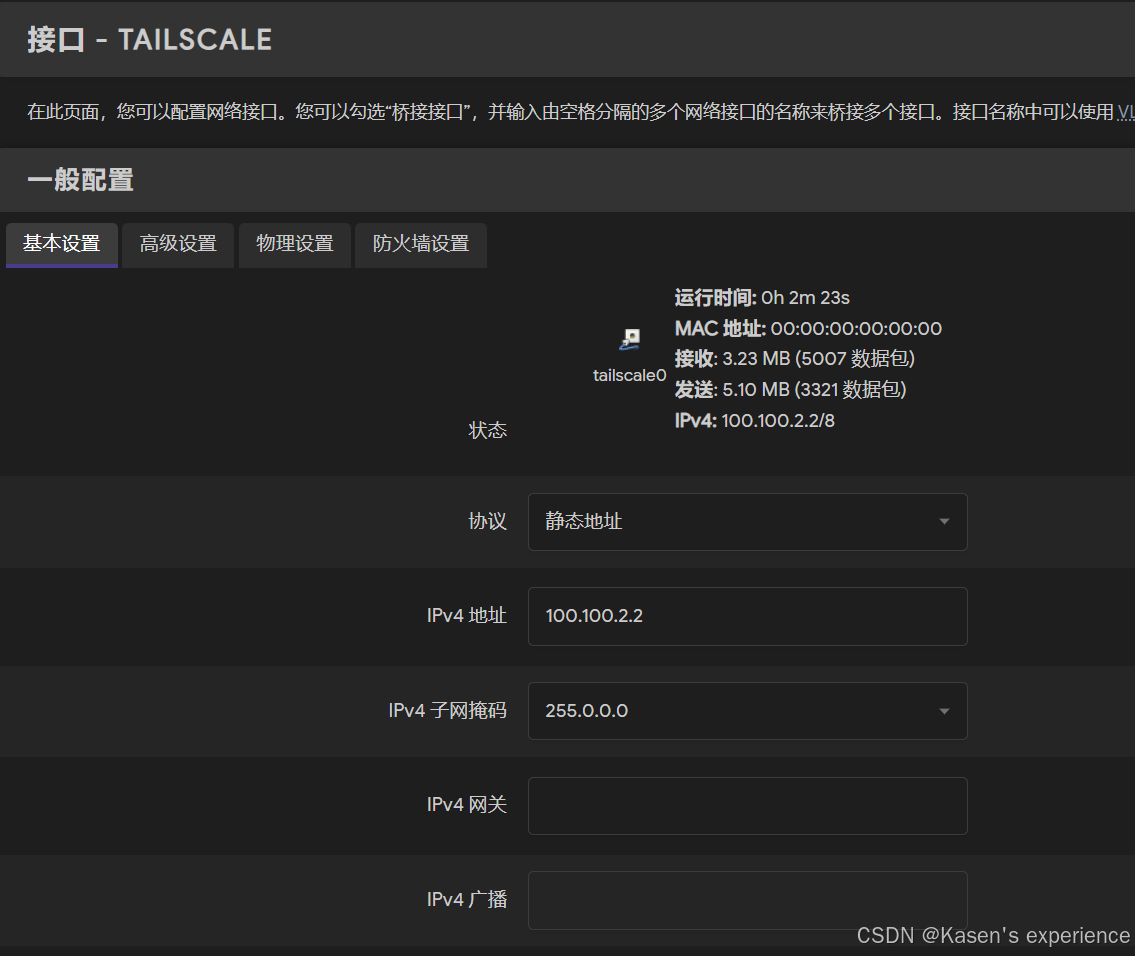The width and height of the screenshot is (1135, 956).
Task: Click the 一般配置 section heading
Action: pos(80,179)
